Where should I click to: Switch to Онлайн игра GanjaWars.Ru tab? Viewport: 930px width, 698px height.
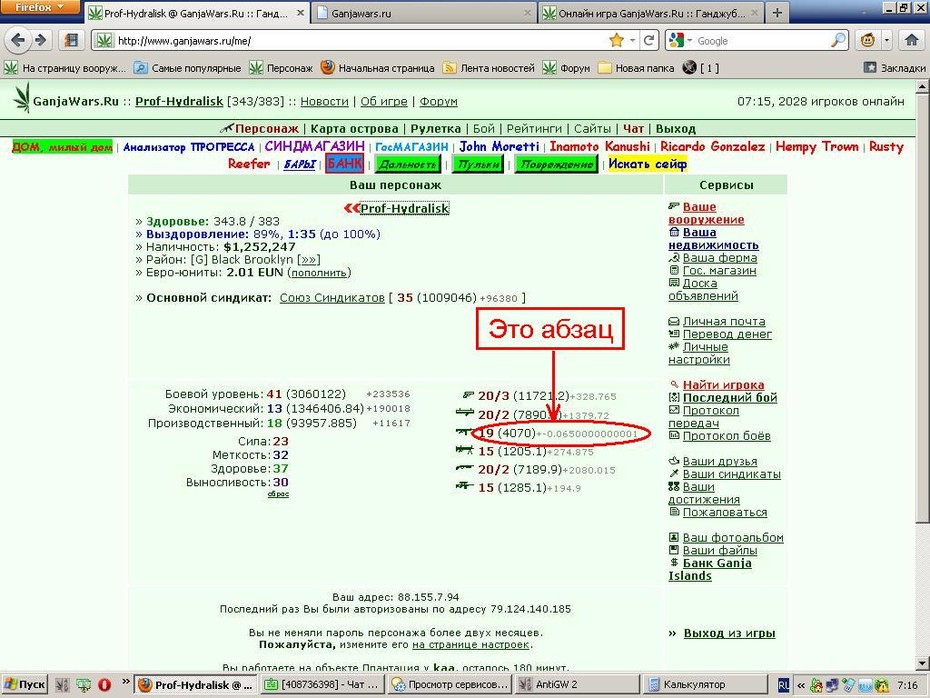click(651, 13)
